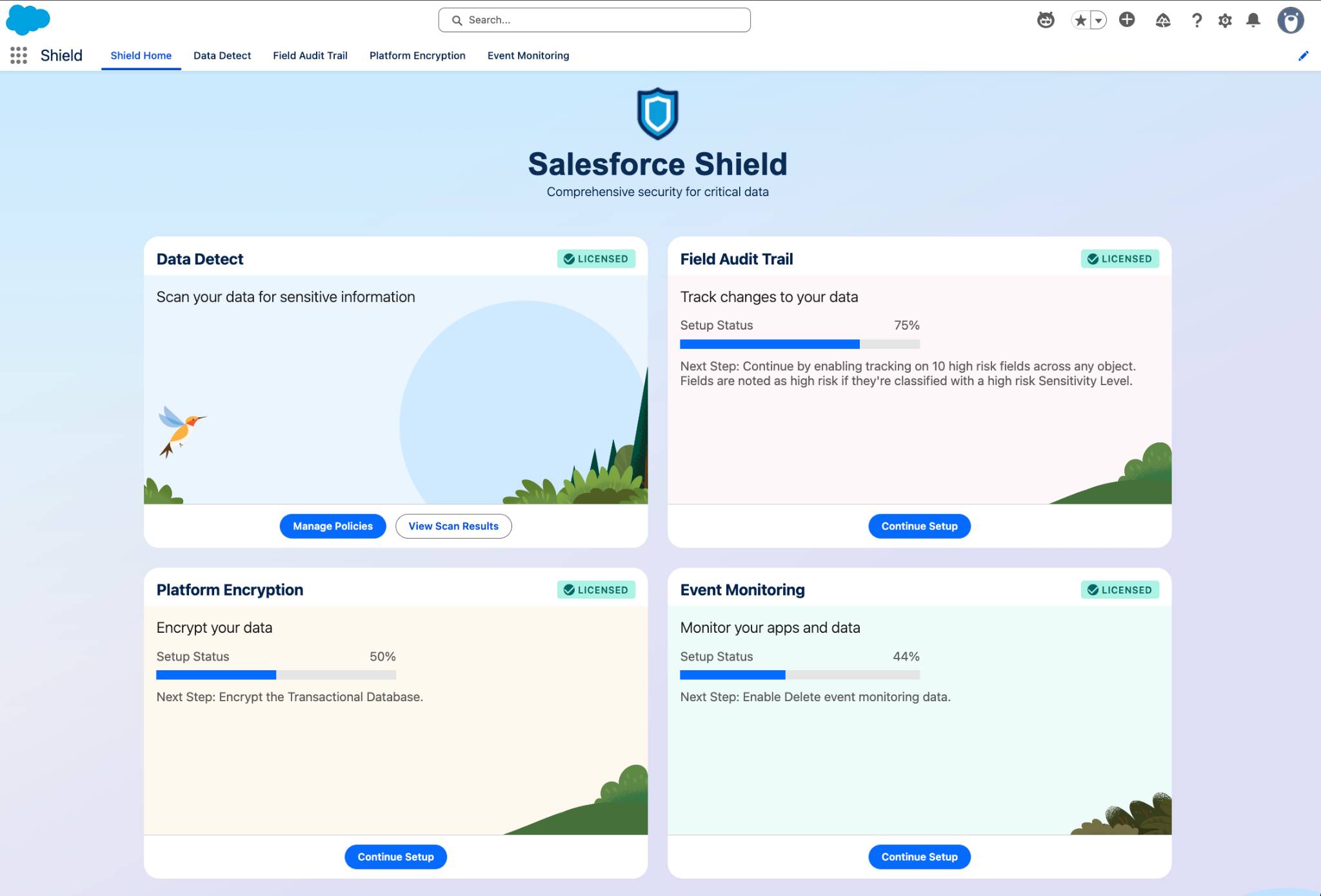Click the pencil icon to edit navigation

click(x=1303, y=56)
